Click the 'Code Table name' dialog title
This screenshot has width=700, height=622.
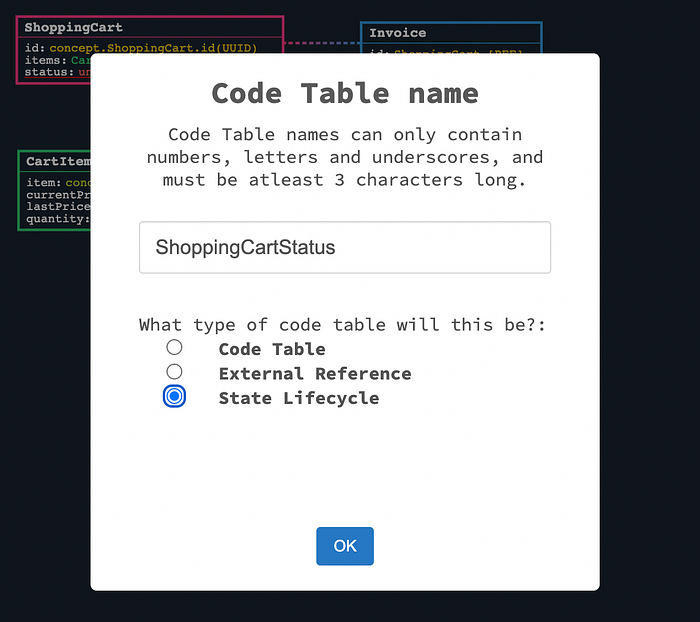(345, 93)
